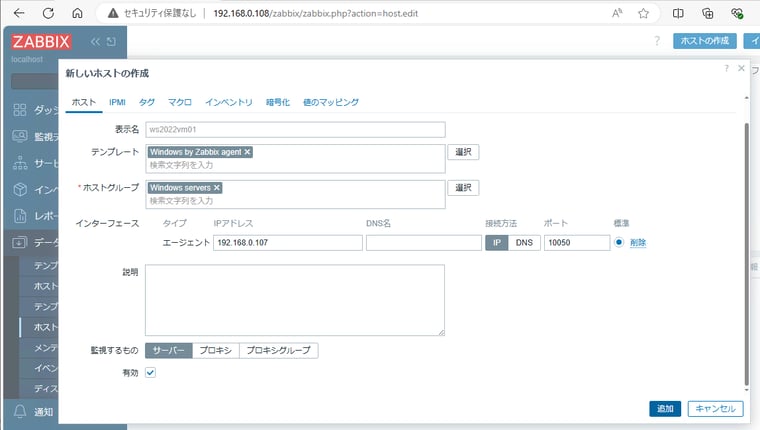Viewport: 760px width, 430px height.
Task: Click the empty DNS name field
Action: [x=424, y=242]
